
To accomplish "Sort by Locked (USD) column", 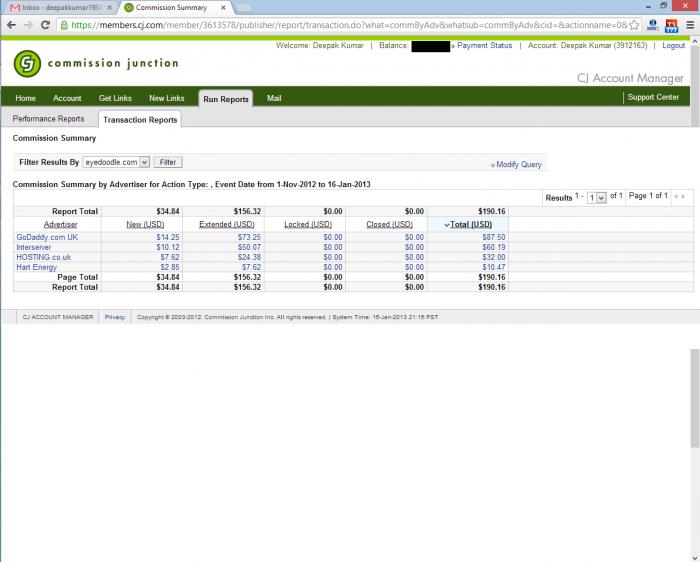I will [308, 225].
